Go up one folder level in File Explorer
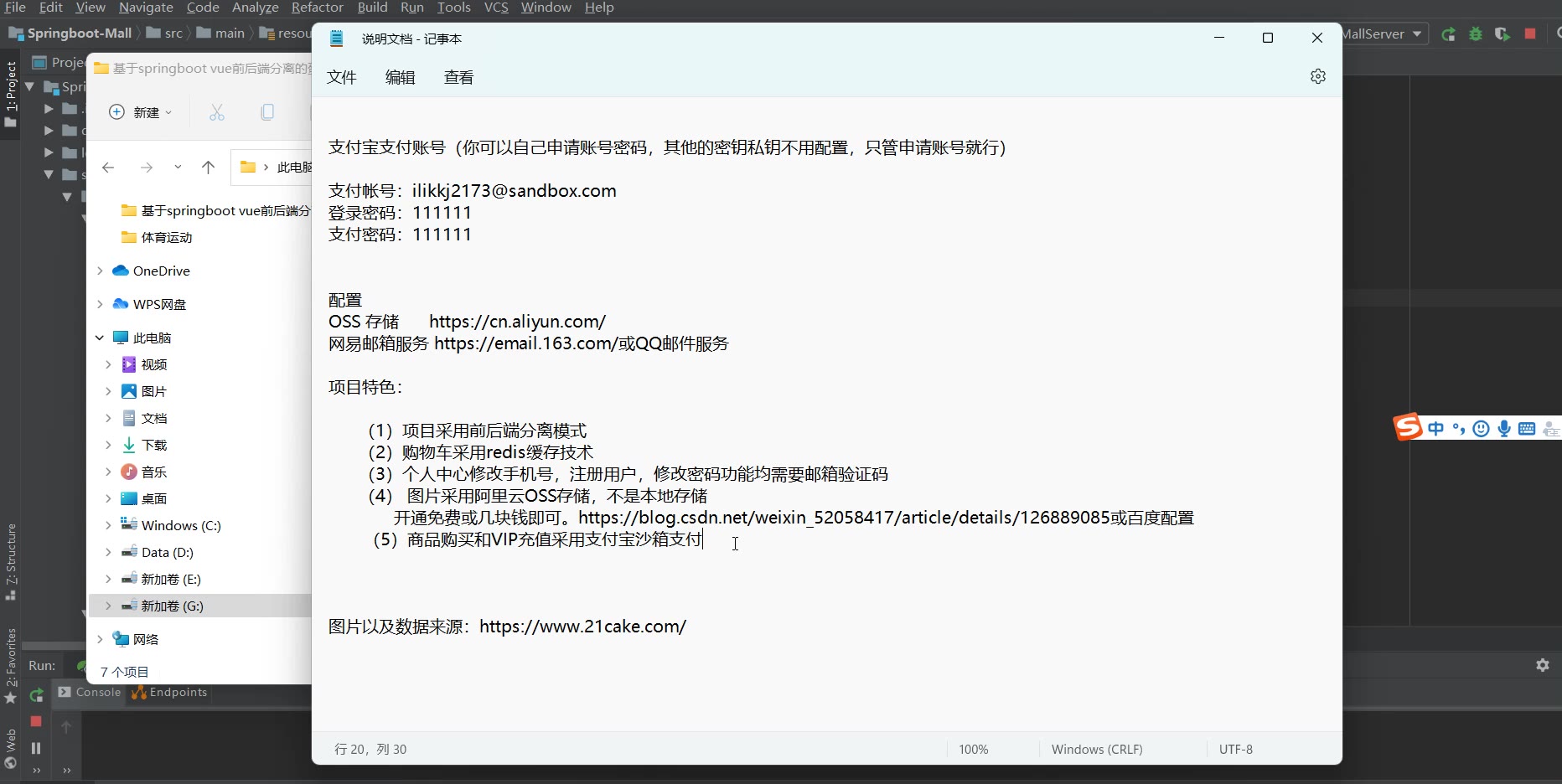This screenshot has width=1562, height=784. (x=209, y=168)
